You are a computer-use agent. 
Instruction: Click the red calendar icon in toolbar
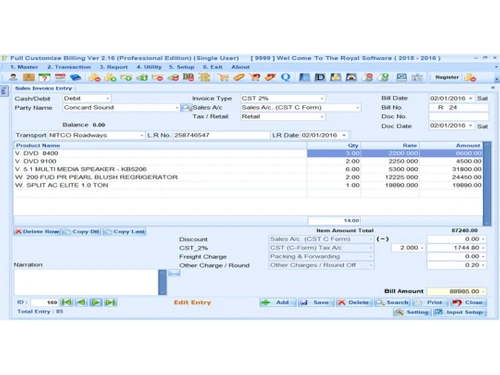tap(60, 77)
